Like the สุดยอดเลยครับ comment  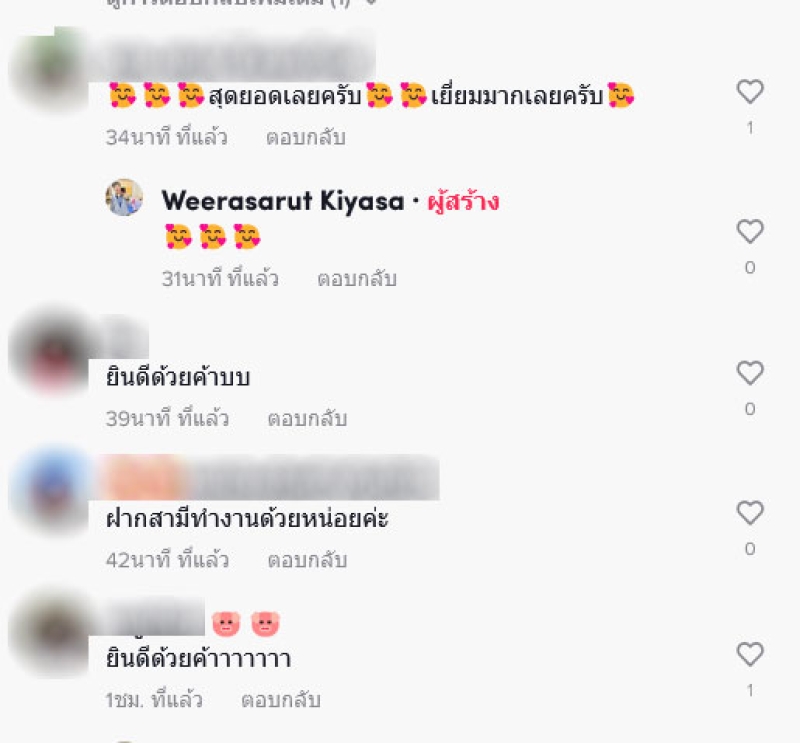[x=750, y=92]
